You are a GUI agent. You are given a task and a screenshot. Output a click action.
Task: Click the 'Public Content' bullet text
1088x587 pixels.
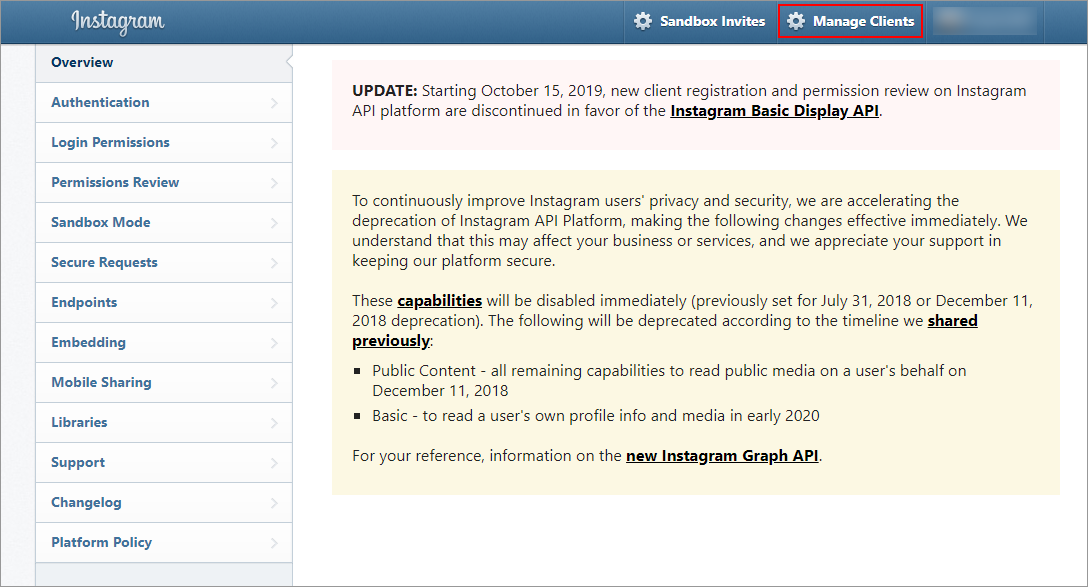669,380
